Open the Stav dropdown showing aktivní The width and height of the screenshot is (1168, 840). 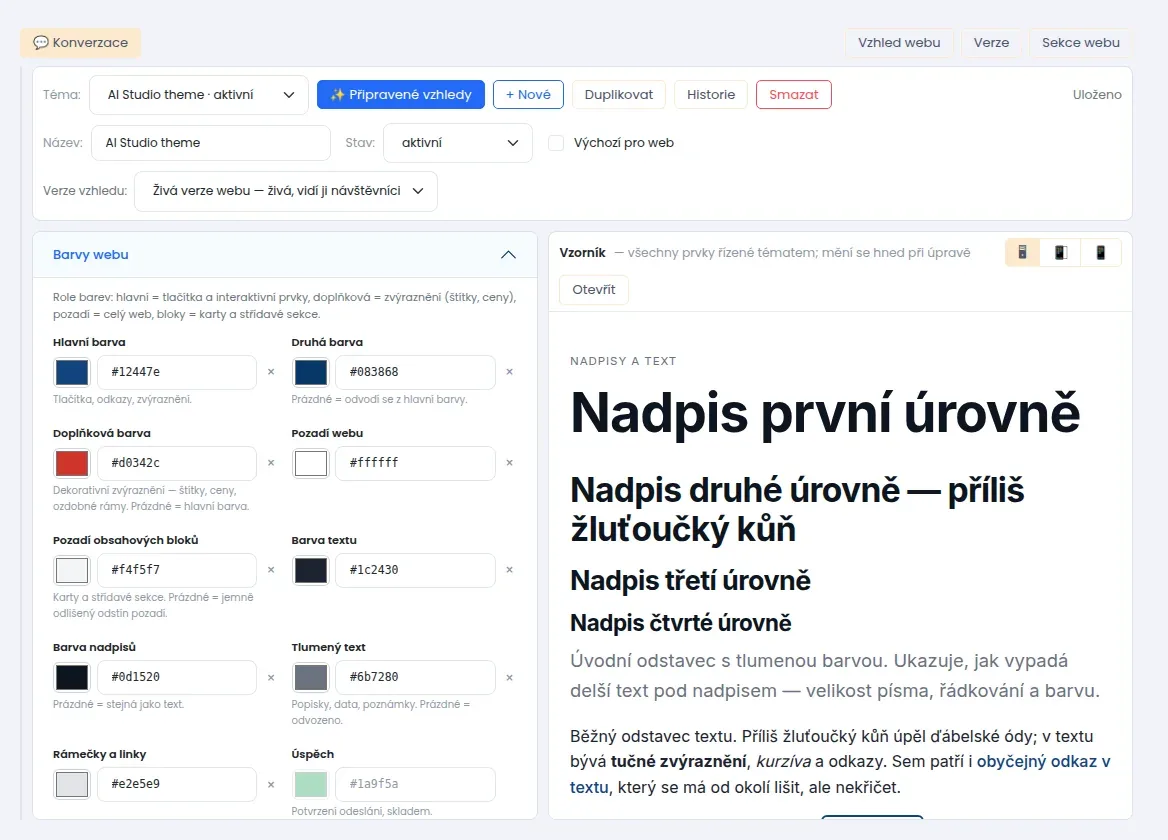click(457, 143)
